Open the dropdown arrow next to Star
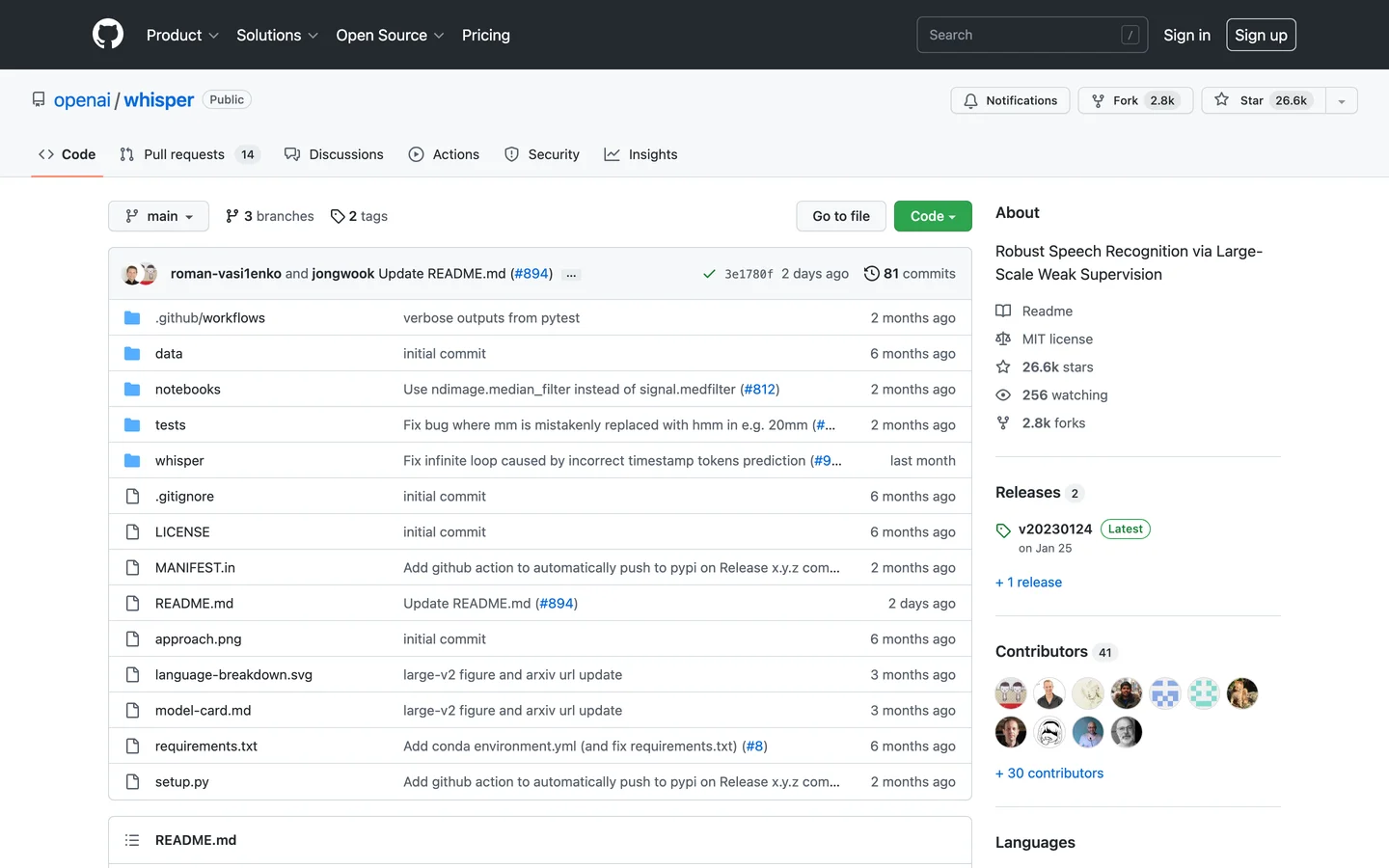Screen dimensions: 1389x868 point(1342,100)
